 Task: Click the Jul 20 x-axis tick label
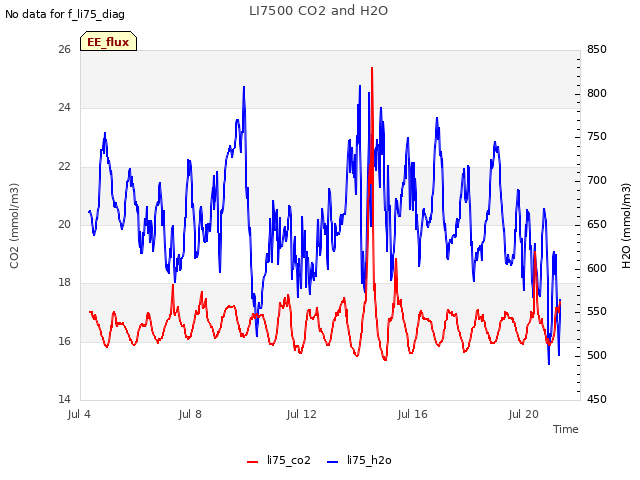coord(524,414)
